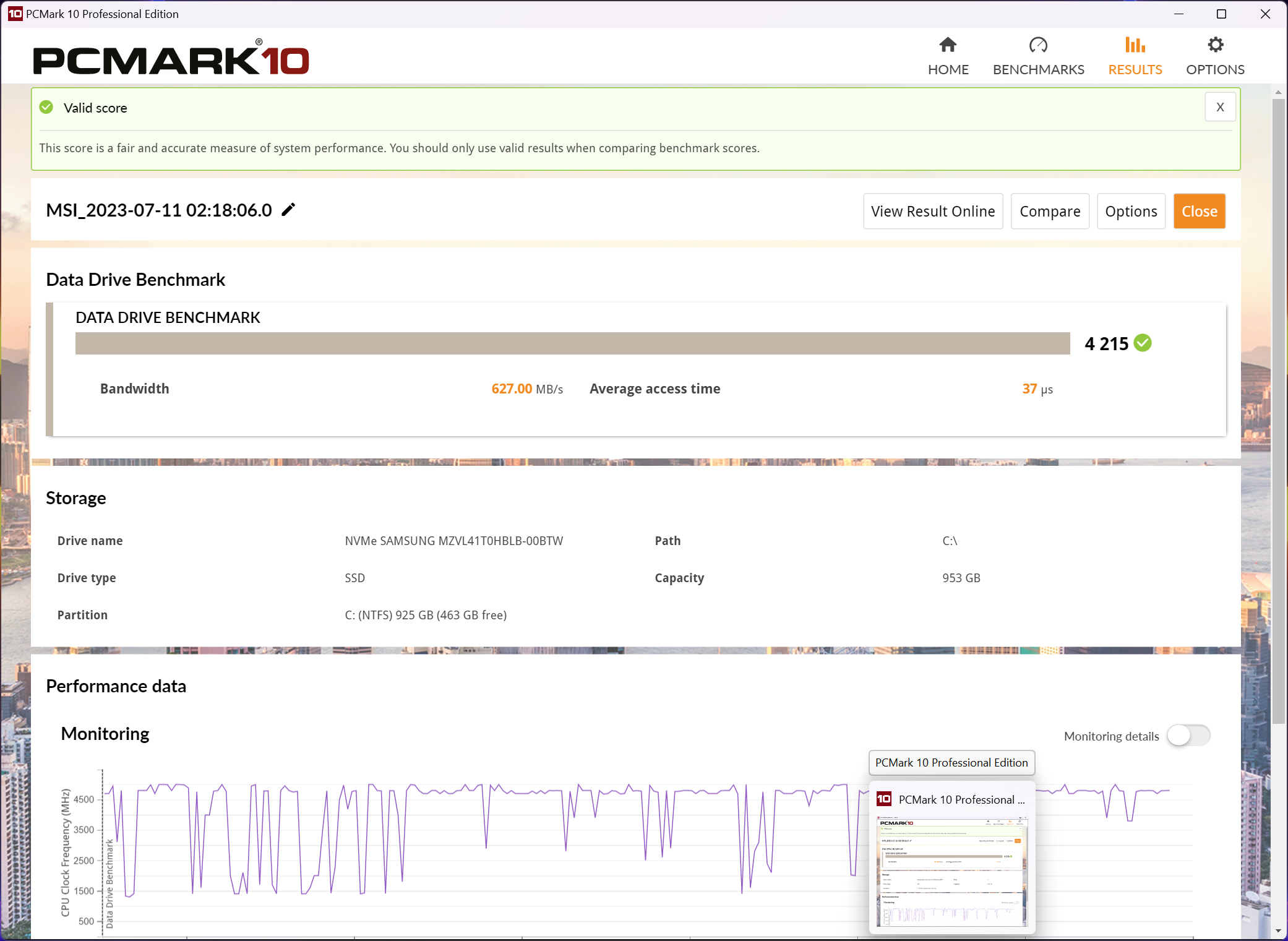Click the green valid checkmark beside score 4 215
This screenshot has height=941, width=1288.
[x=1143, y=343]
